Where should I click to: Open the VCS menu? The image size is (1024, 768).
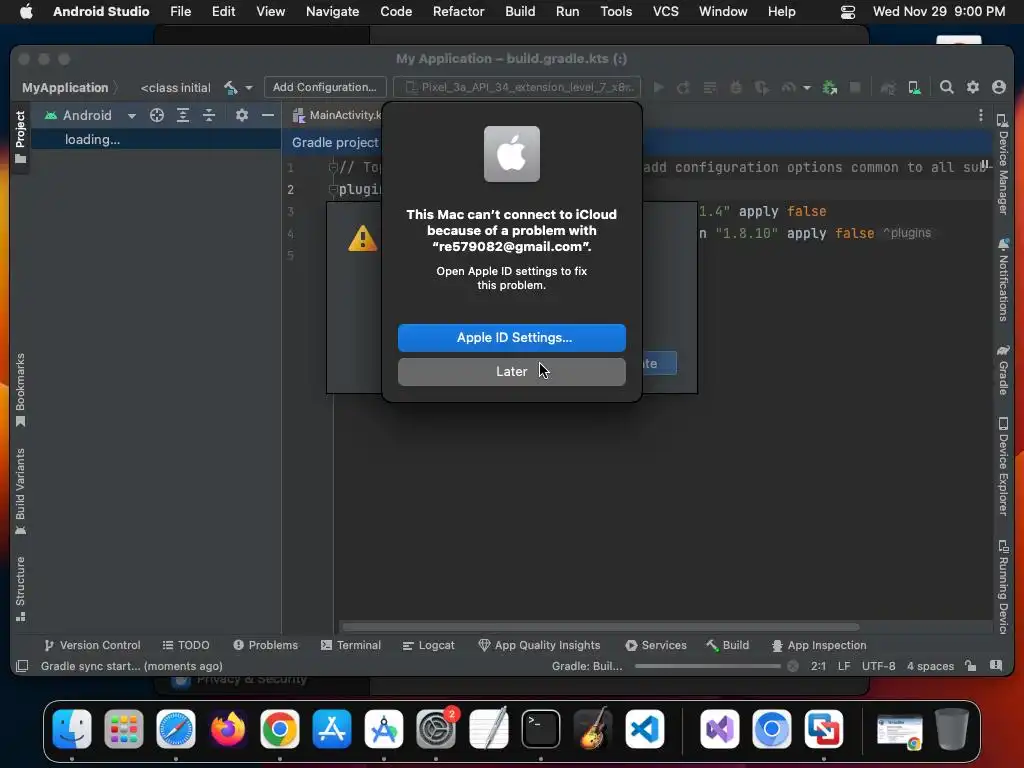point(665,12)
